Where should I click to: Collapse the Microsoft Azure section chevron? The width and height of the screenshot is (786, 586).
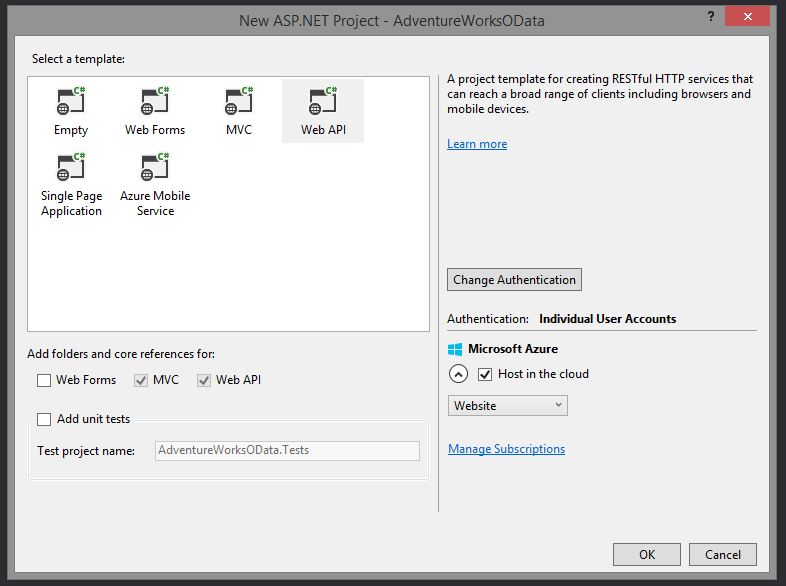pyautogui.click(x=458, y=374)
